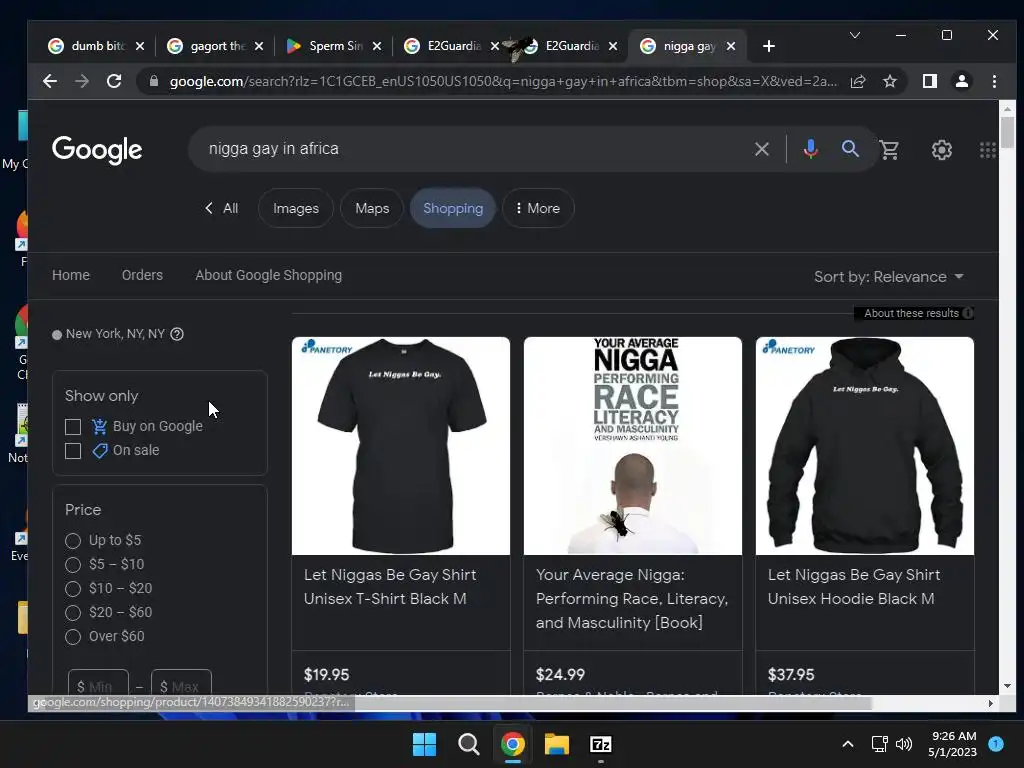Screen dimensions: 1024x768
Task: Pick the $20 – $60 price range
Action: 73,613
